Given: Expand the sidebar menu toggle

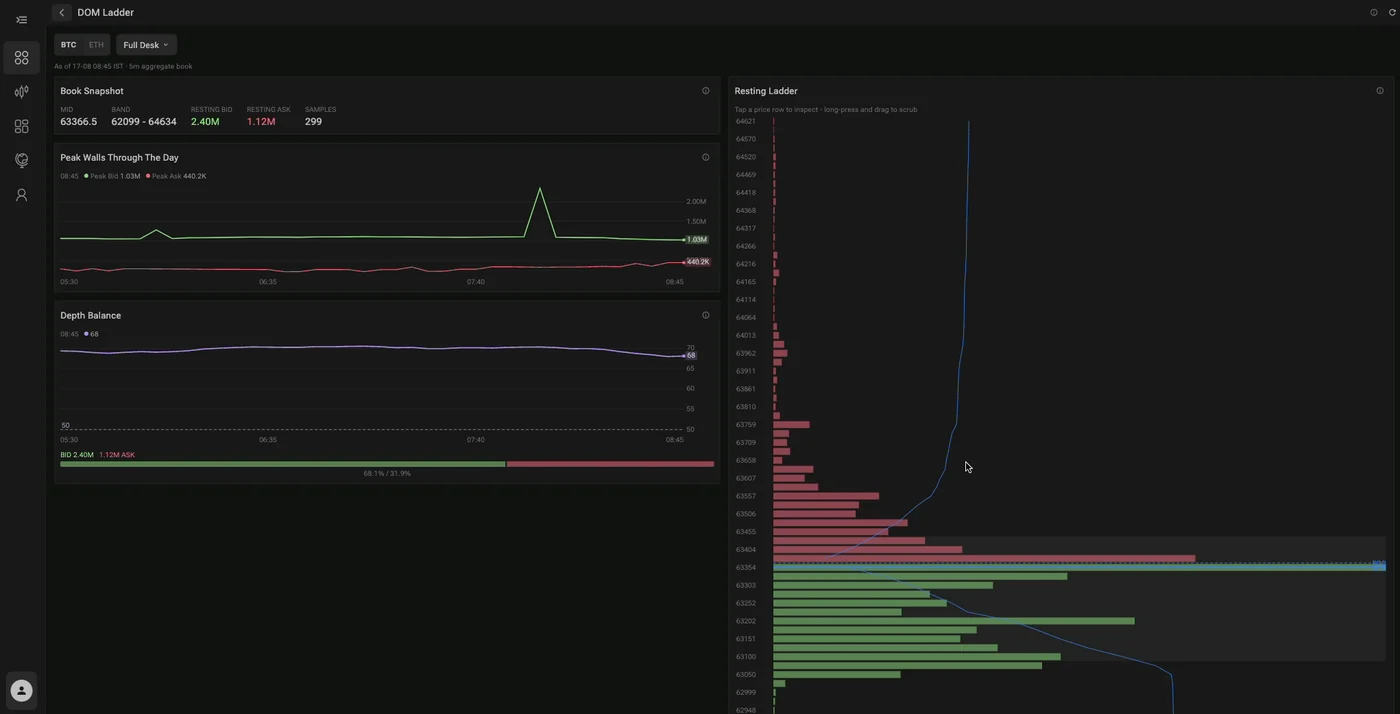Looking at the screenshot, I should click(21, 20).
